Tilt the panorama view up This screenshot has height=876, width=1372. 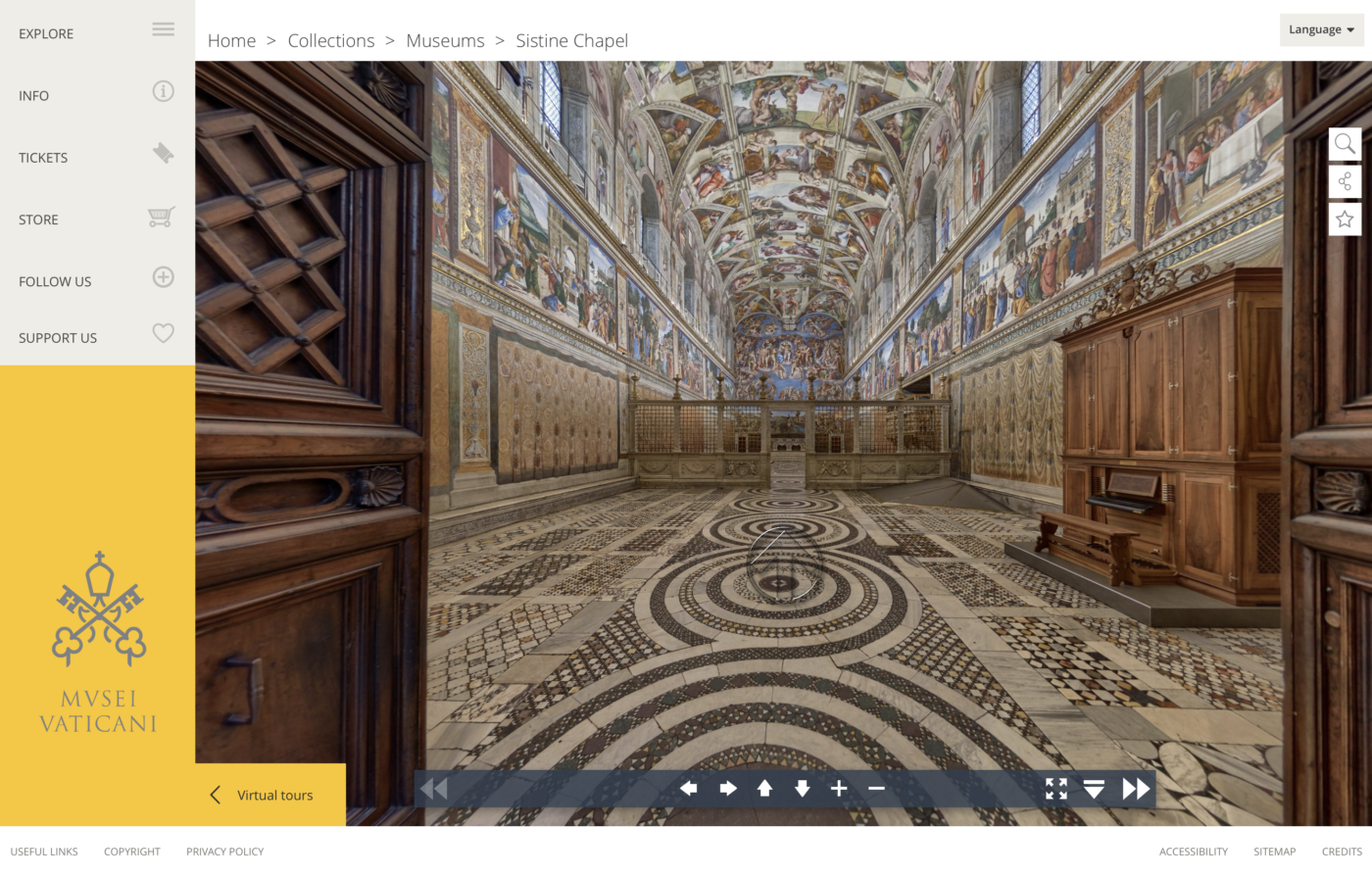[x=764, y=789]
